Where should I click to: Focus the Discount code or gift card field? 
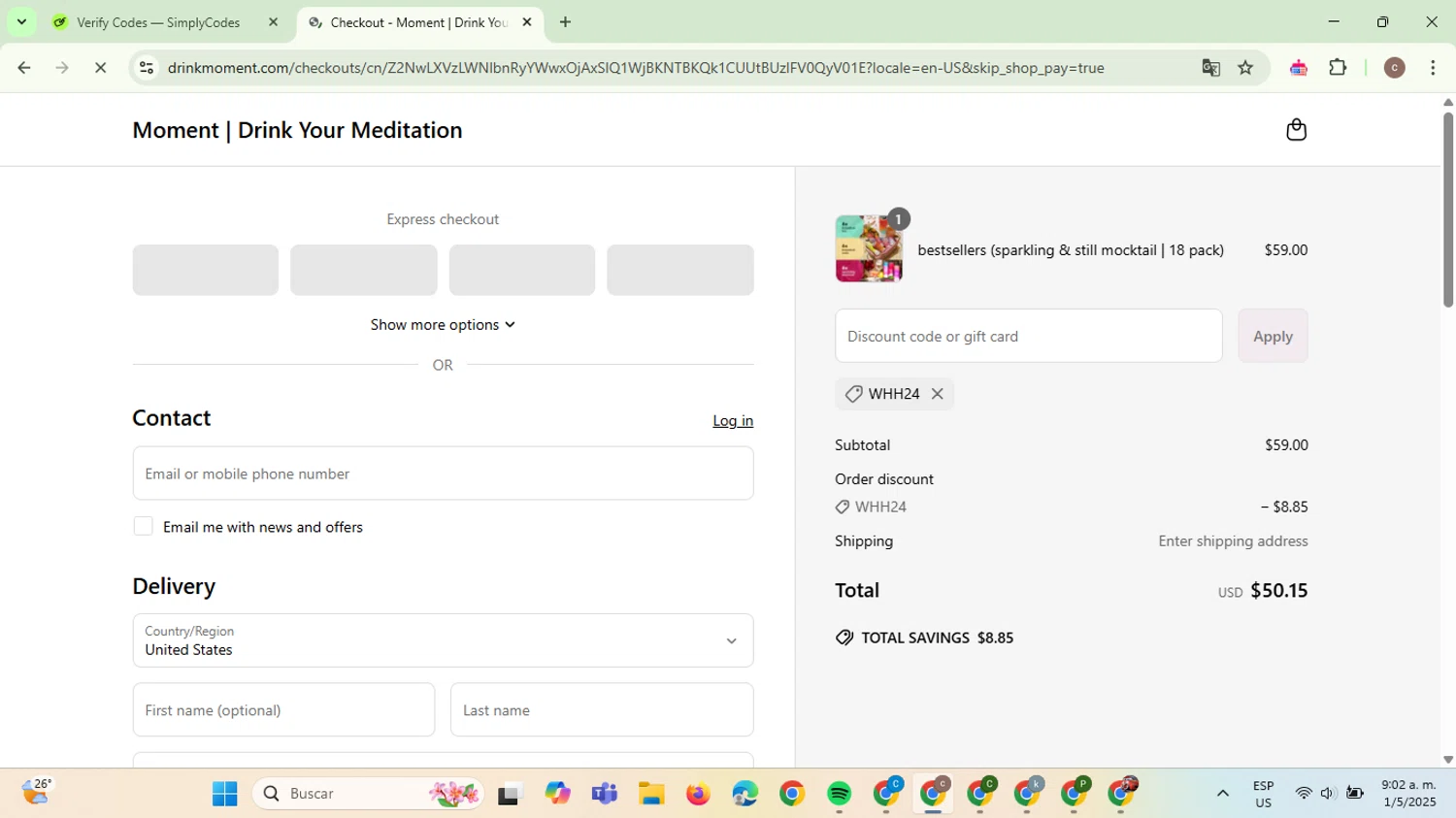click(1028, 336)
